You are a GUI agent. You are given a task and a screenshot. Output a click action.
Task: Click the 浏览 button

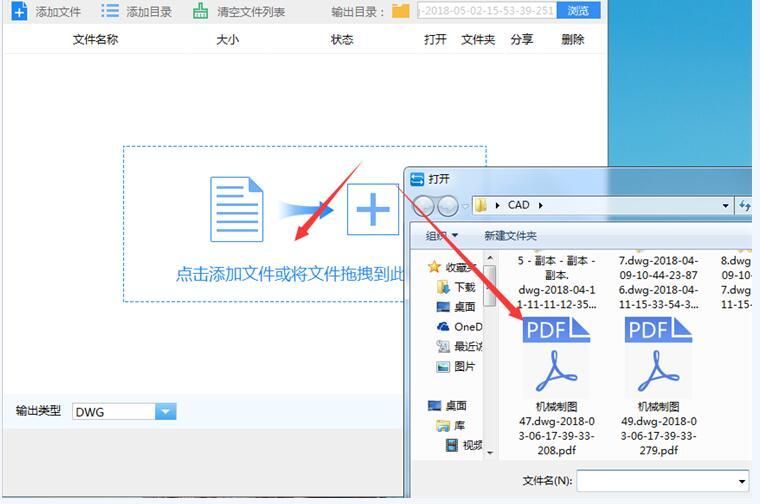[578, 11]
